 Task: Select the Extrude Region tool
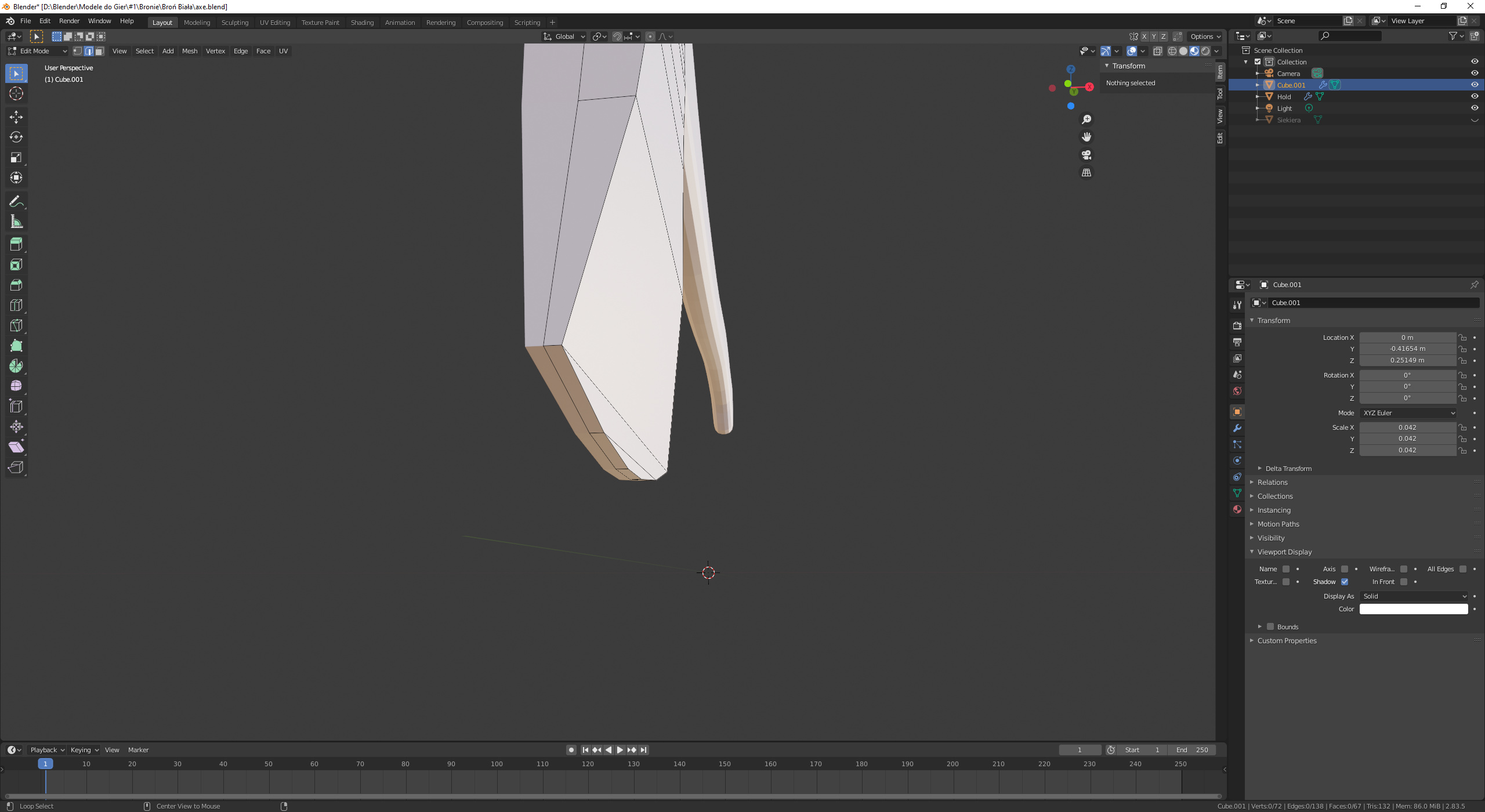[16, 244]
